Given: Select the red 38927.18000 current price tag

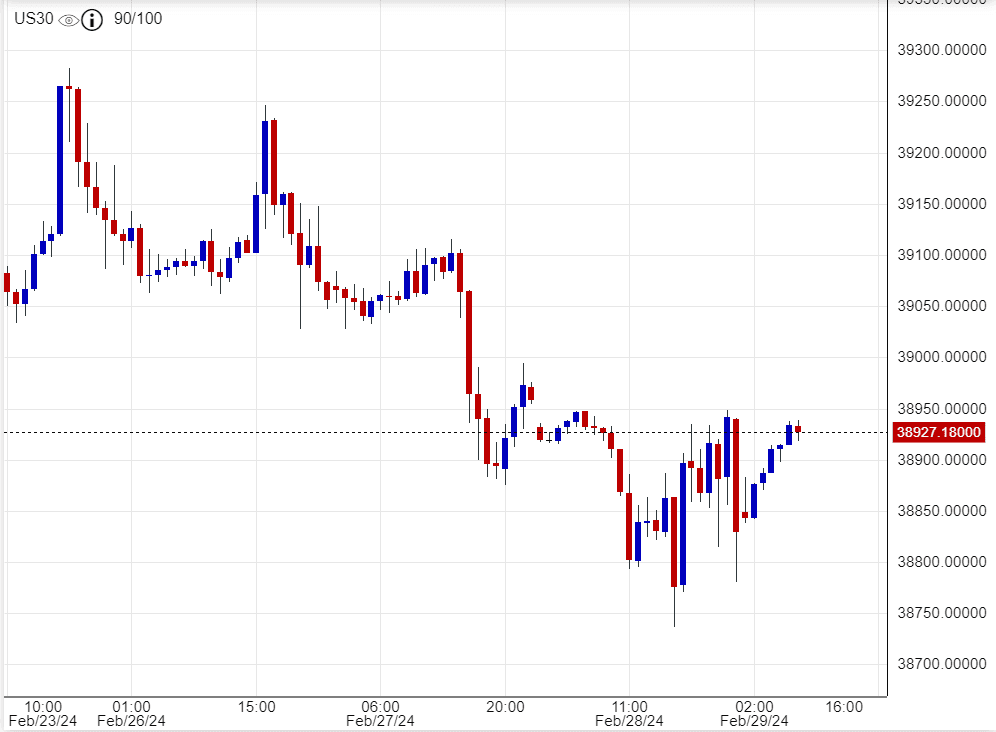Looking at the screenshot, I should tap(940, 433).
